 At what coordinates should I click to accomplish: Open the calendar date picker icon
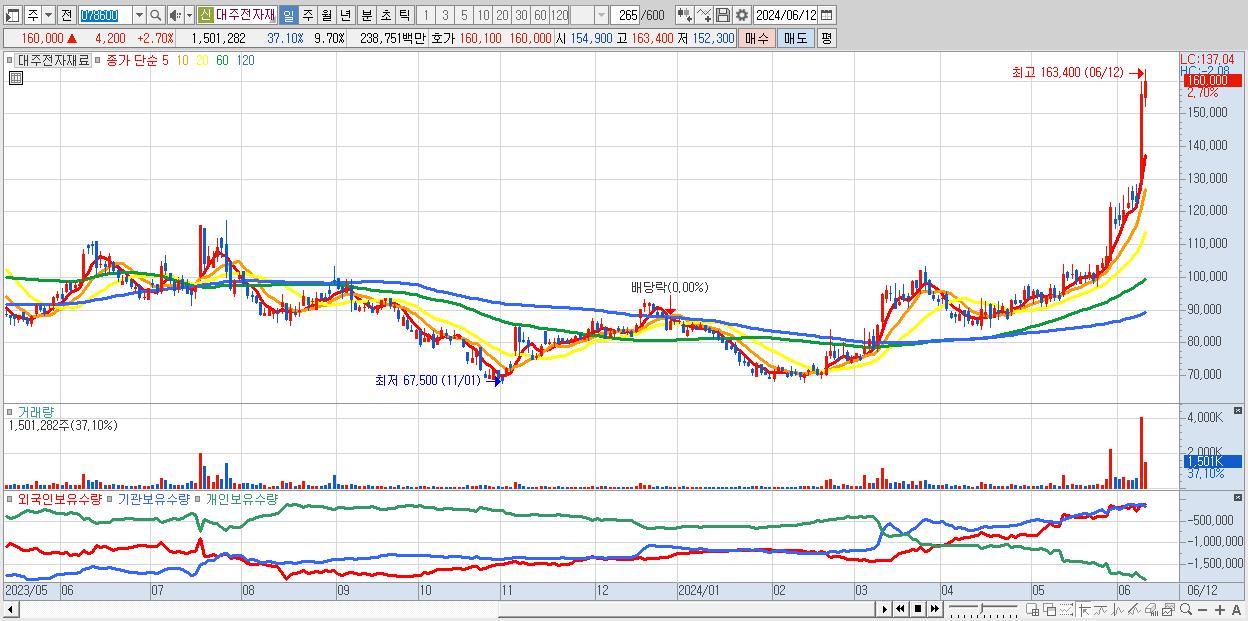[x=827, y=15]
